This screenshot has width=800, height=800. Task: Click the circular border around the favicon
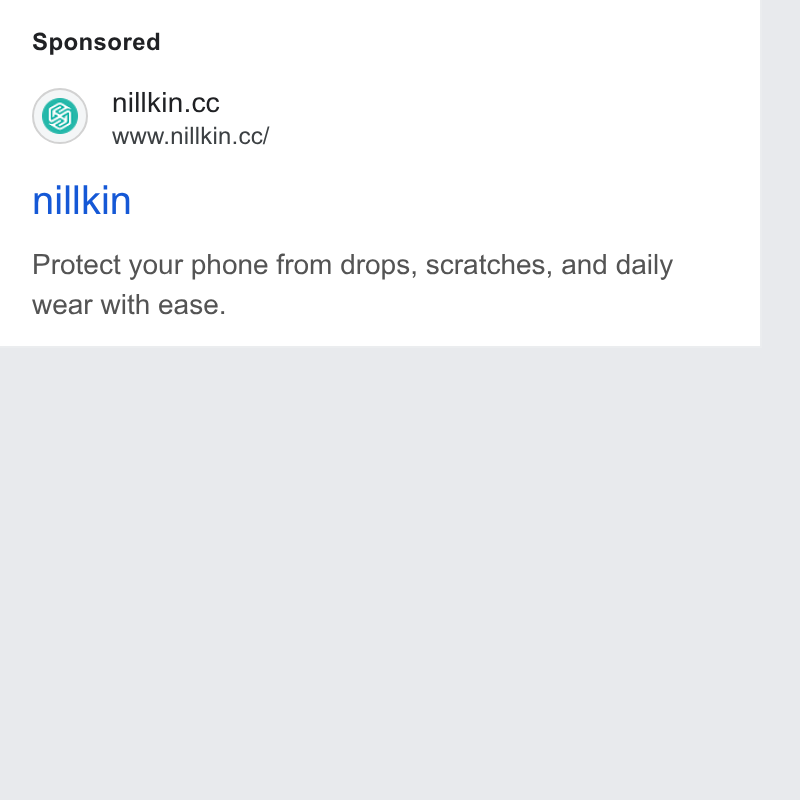[x=60, y=90]
